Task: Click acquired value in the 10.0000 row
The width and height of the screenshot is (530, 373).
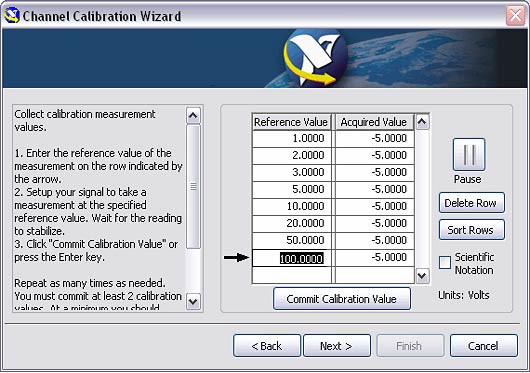Action: point(375,206)
